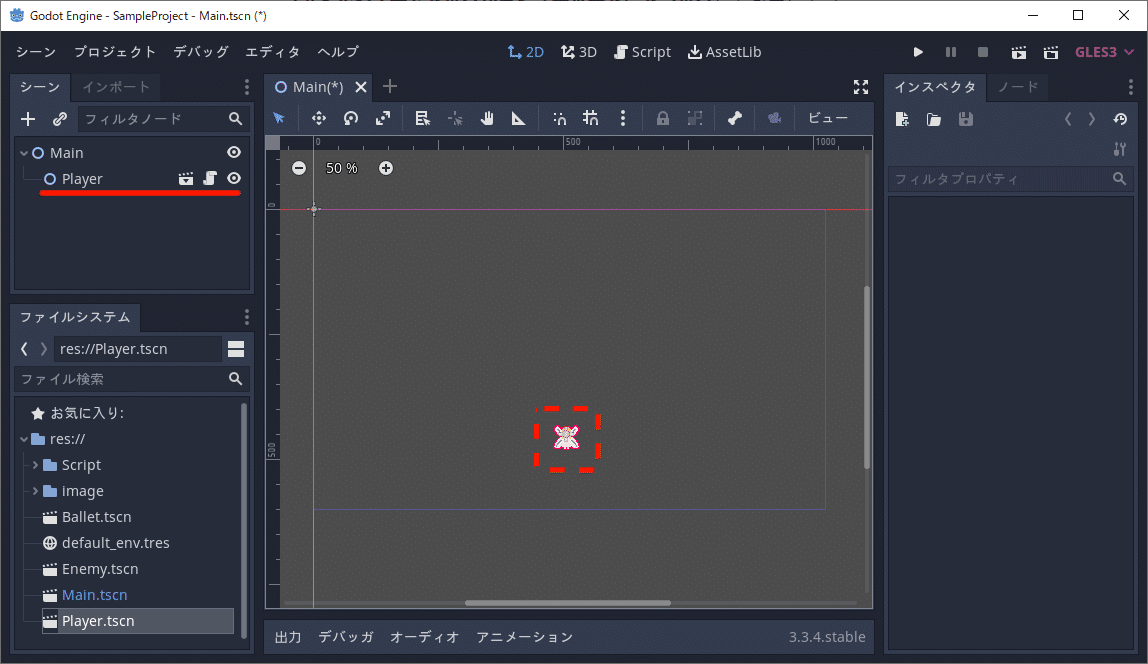Viewport: 1148px width, 664px height.
Task: Select default_env.tres file
Action: click(x=115, y=543)
